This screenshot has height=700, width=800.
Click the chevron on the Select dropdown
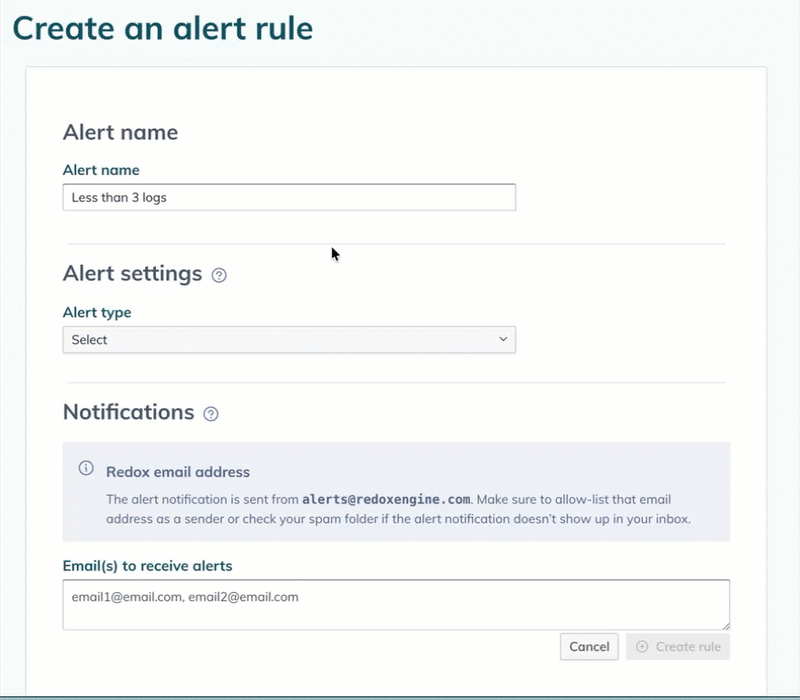(x=503, y=340)
